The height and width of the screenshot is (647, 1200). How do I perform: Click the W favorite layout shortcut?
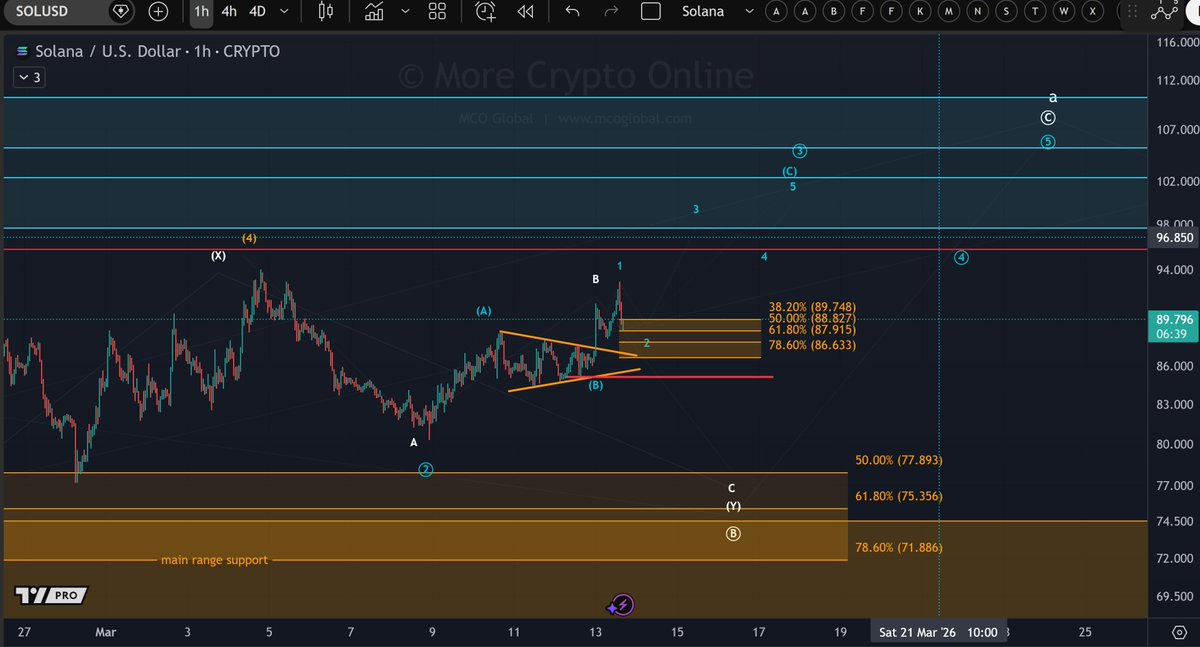pos(1064,12)
